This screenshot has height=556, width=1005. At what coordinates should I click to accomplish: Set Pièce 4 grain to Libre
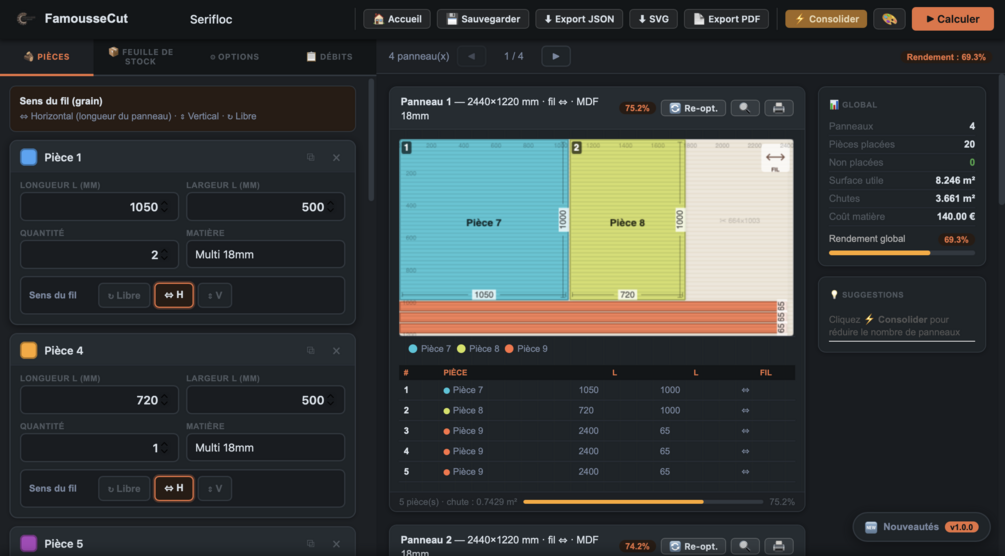[124, 488]
